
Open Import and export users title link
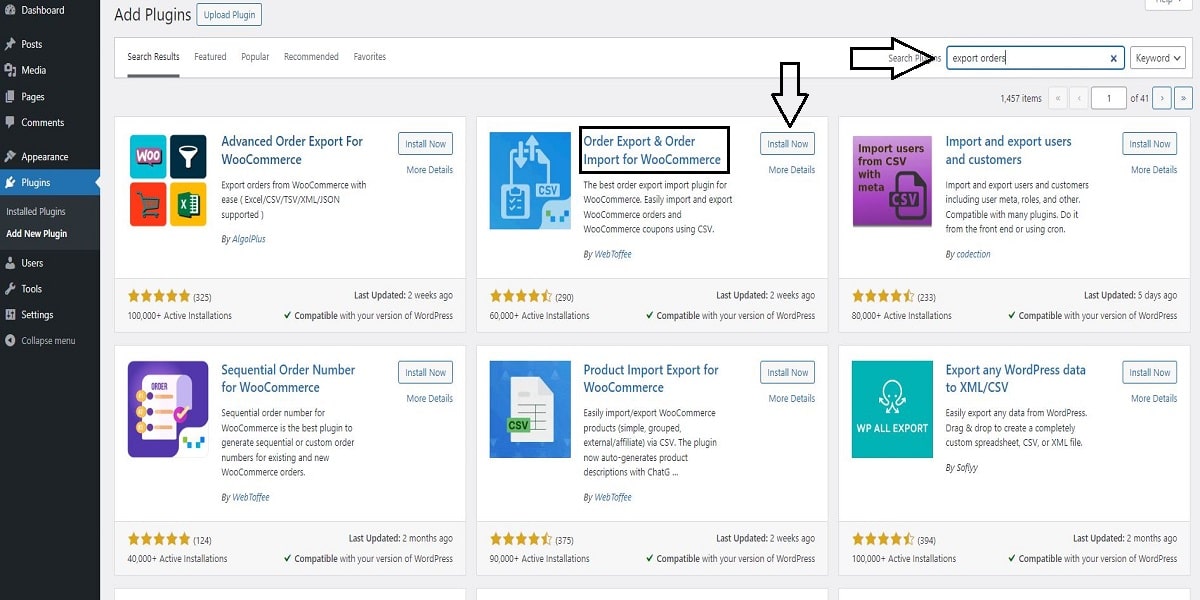pos(1008,150)
